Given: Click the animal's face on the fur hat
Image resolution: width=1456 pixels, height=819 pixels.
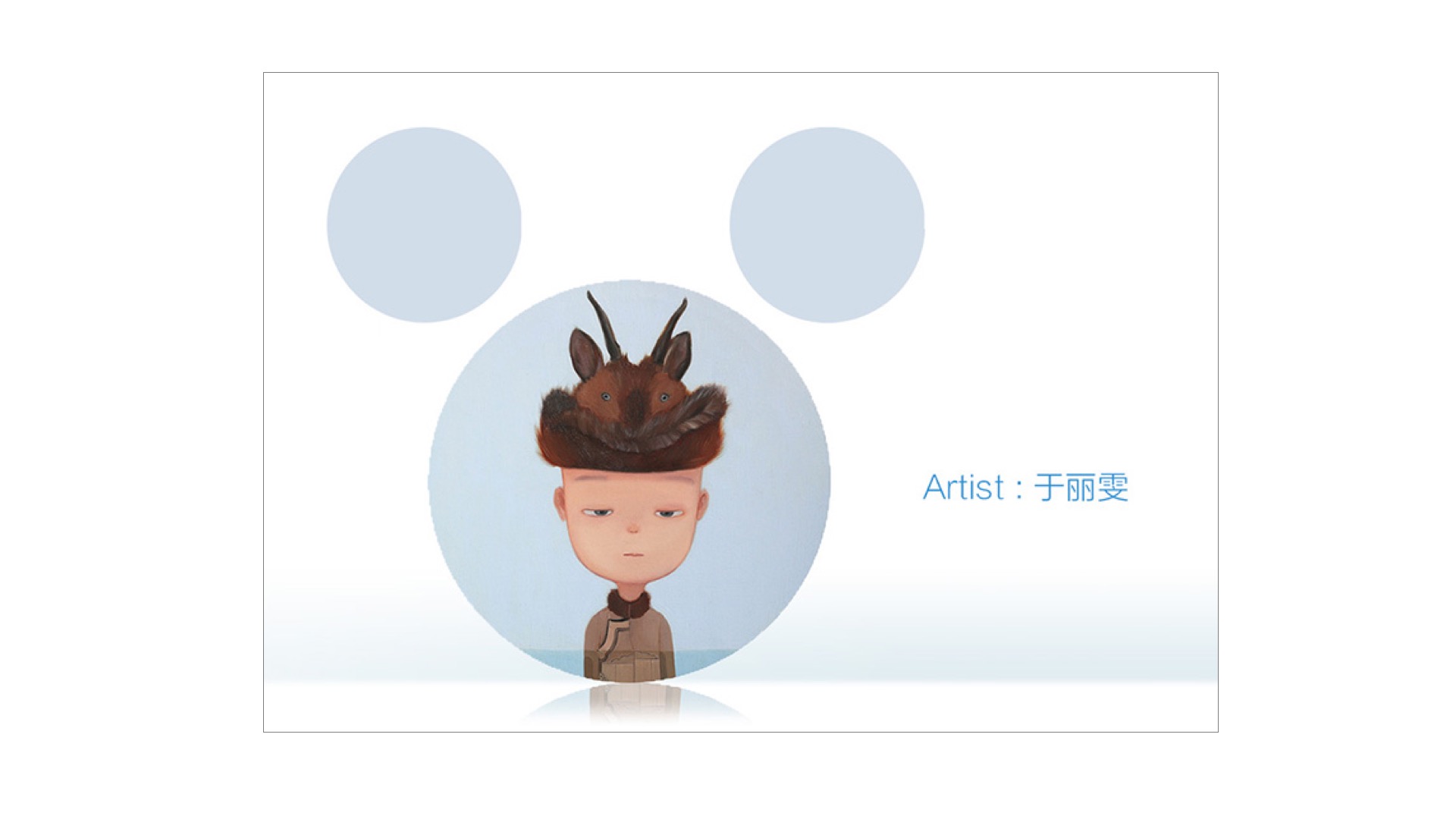Looking at the screenshot, I should tap(633, 396).
